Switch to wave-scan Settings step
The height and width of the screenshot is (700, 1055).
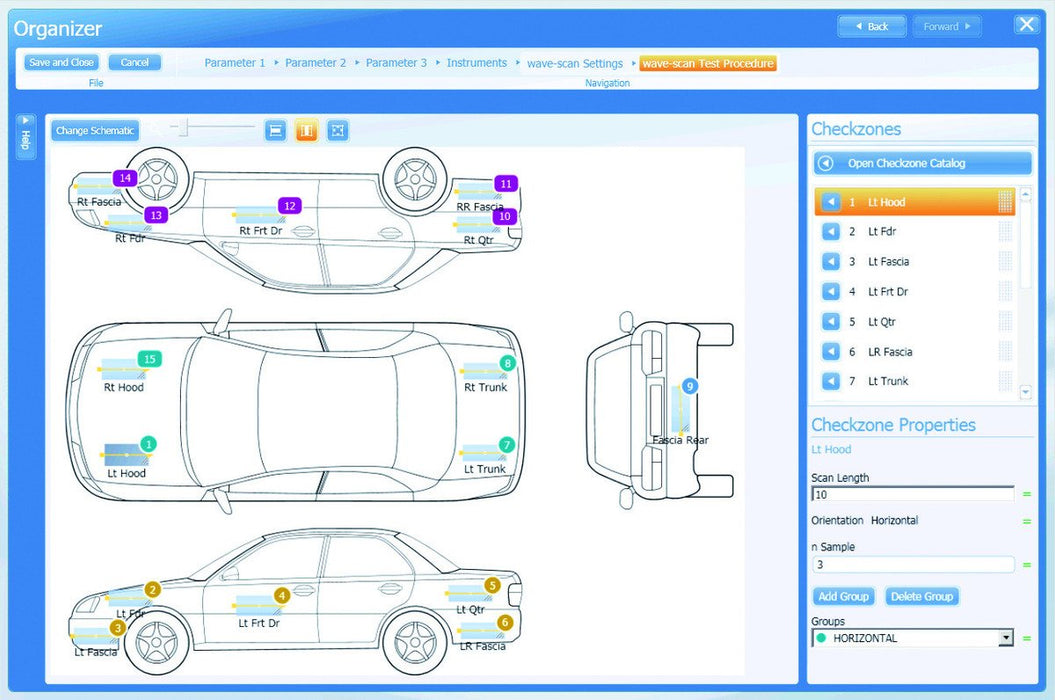[575, 63]
